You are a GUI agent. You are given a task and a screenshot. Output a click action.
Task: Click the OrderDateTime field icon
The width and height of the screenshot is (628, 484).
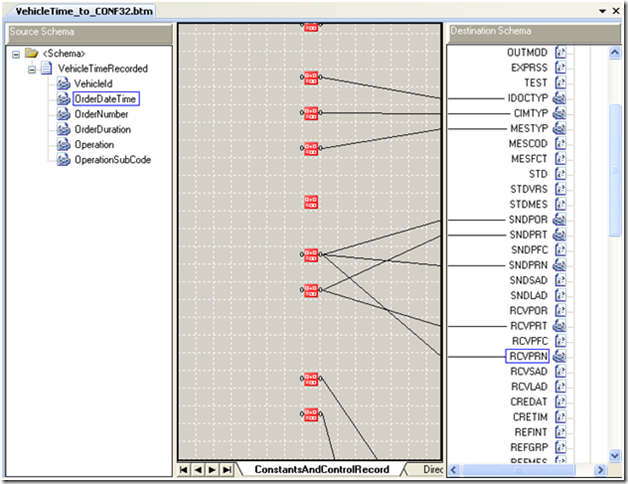coord(63,99)
